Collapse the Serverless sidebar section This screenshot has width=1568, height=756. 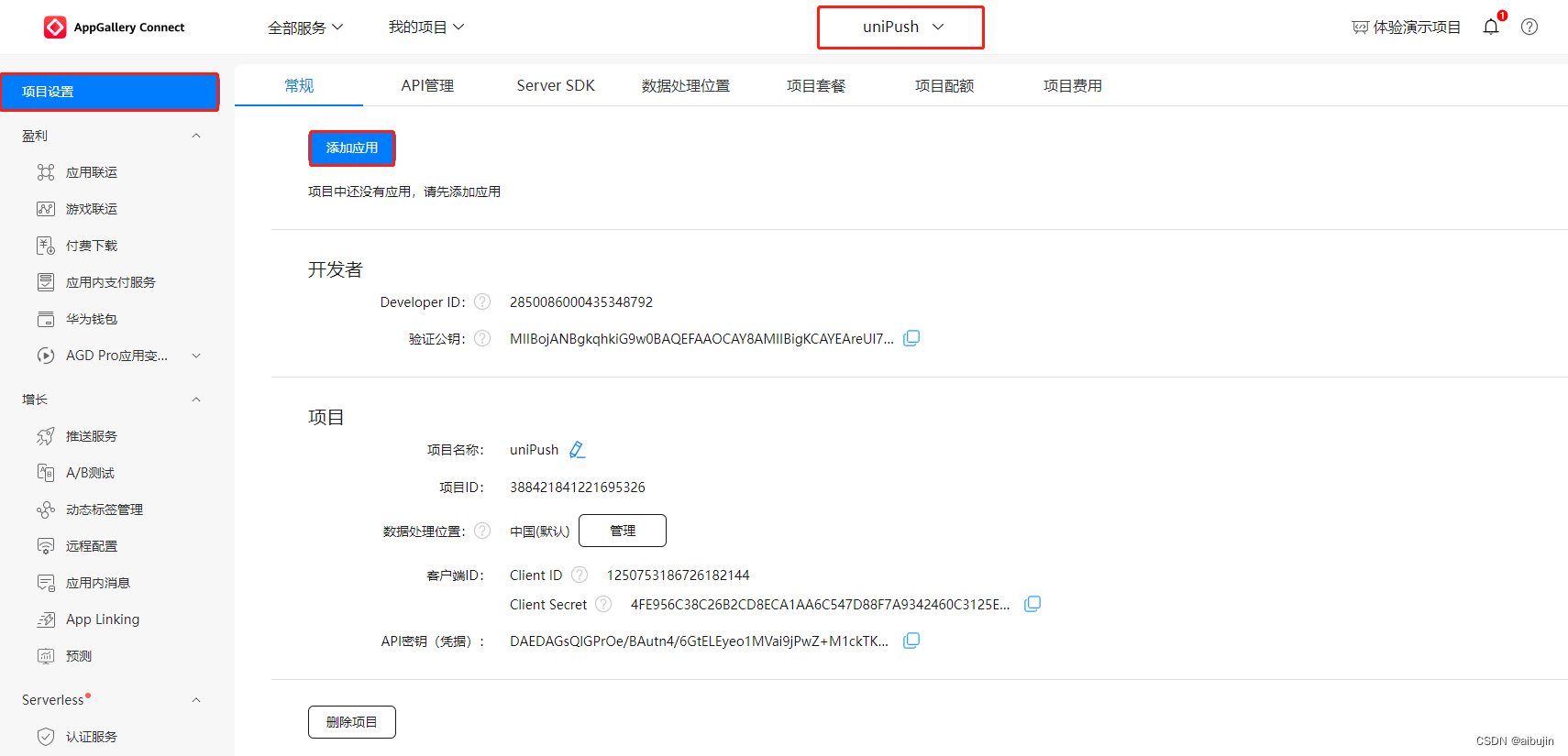click(196, 700)
